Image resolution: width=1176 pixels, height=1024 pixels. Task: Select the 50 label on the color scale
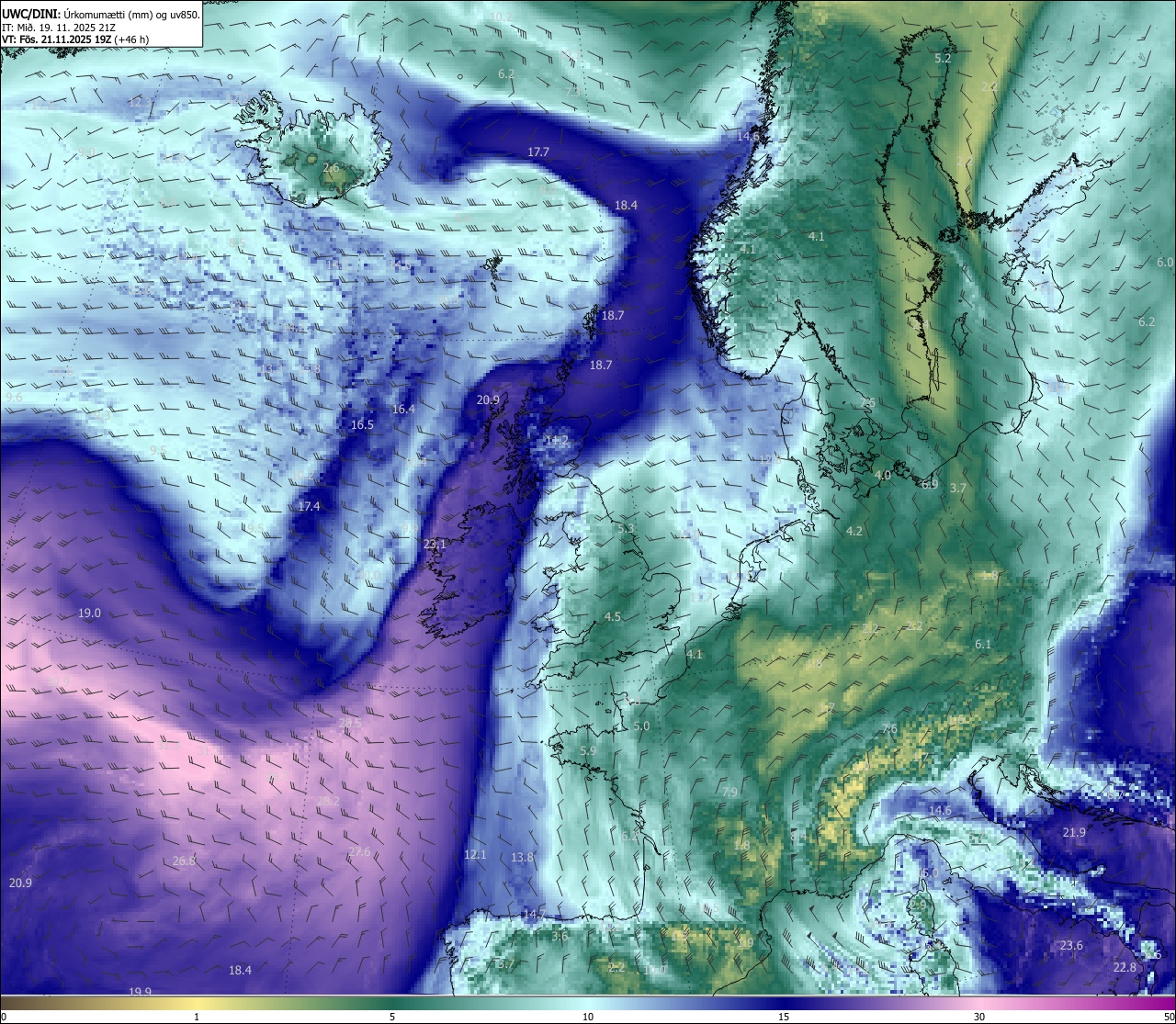1169,1017
